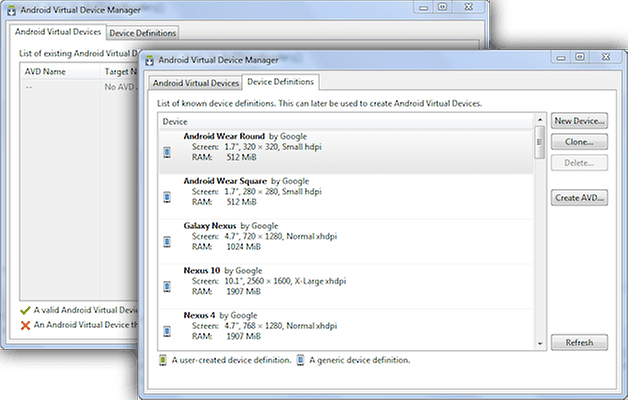Click the user-created device definition legend icon
The height and width of the screenshot is (400, 628).
coord(163,360)
